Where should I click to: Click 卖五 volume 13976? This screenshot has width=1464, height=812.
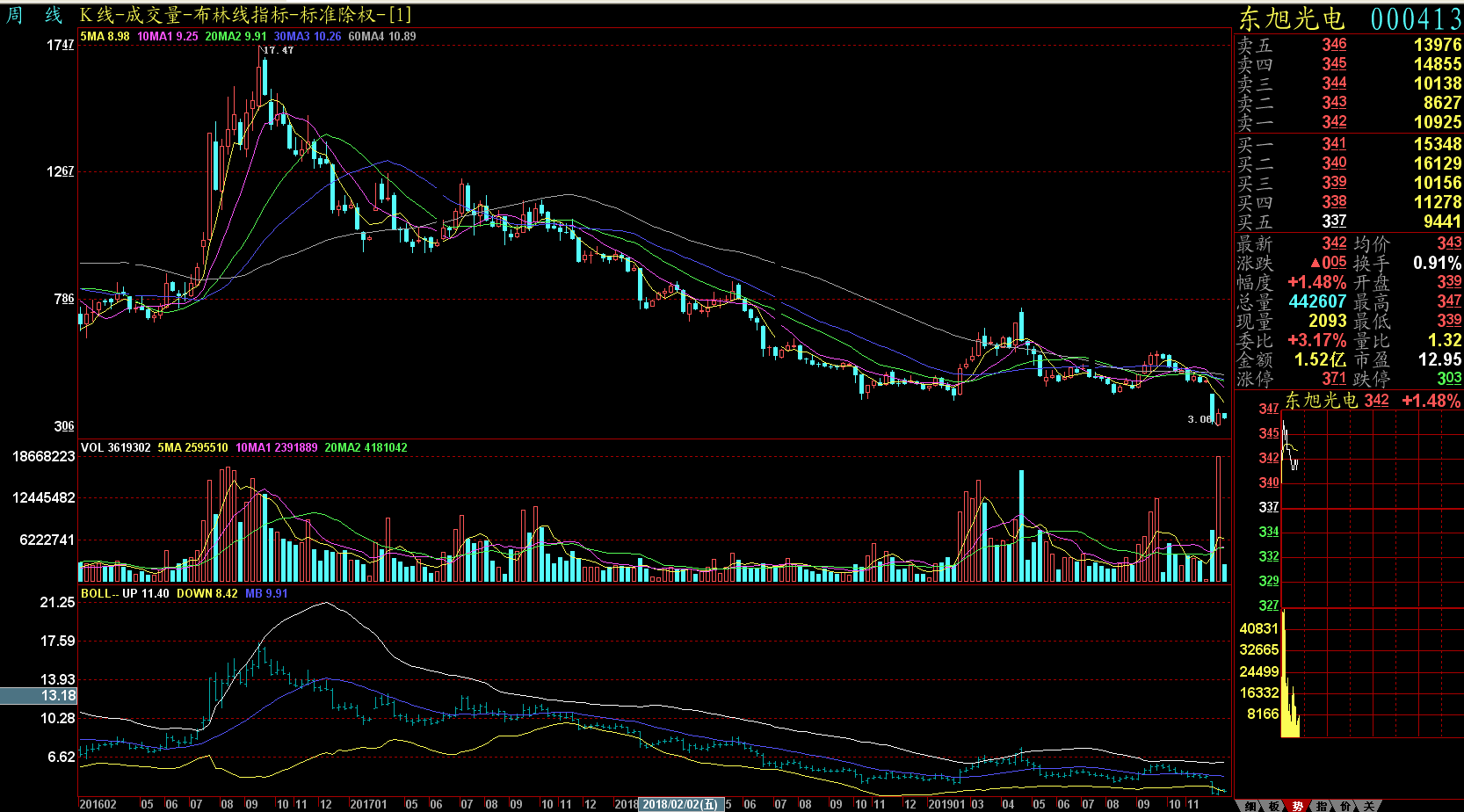[1438, 45]
